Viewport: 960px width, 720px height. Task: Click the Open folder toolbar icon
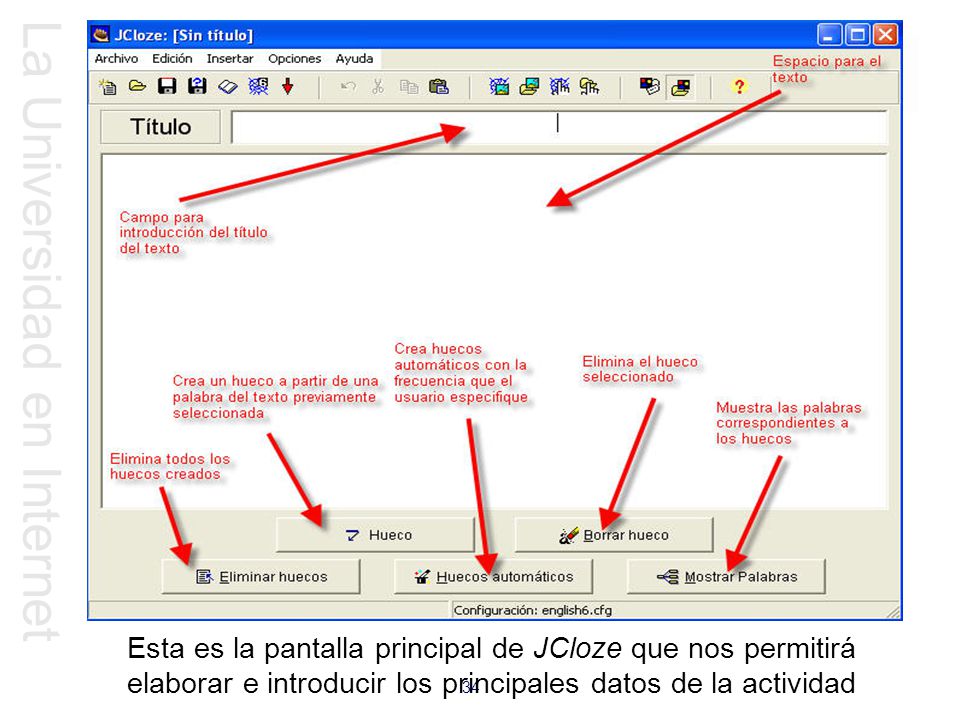pos(137,86)
